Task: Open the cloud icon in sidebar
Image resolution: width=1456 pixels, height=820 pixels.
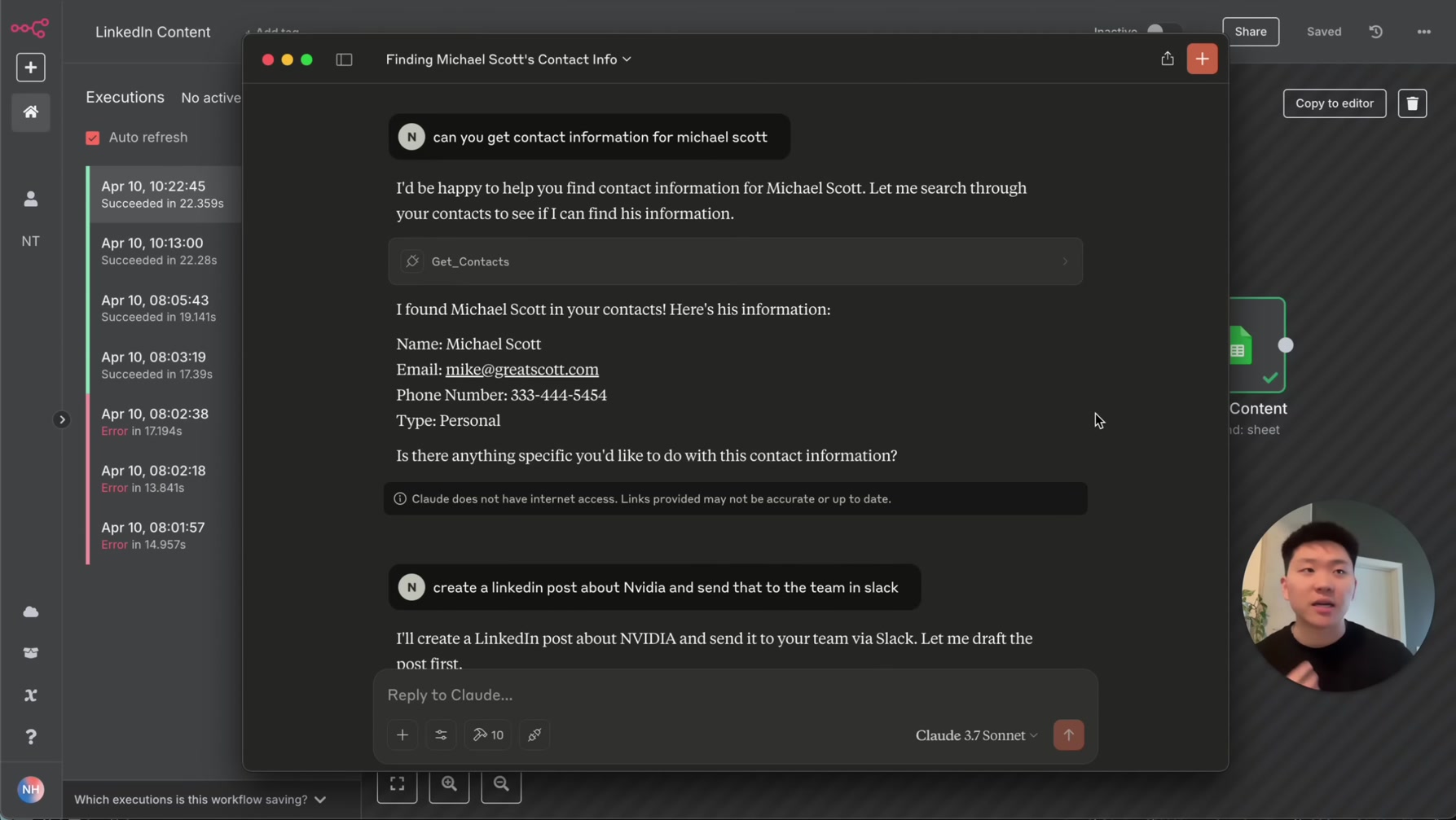Action: tap(31, 612)
